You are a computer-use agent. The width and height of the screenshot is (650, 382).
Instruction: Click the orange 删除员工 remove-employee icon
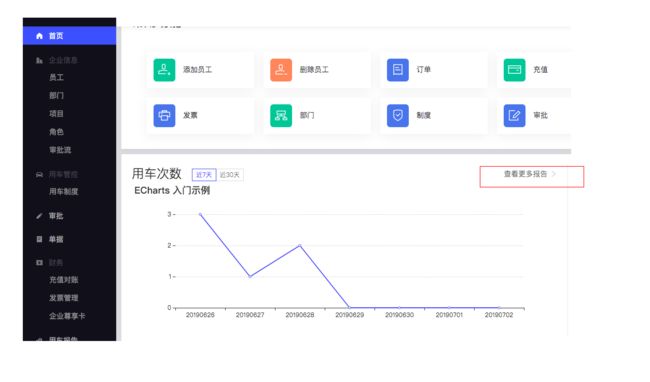[281, 70]
